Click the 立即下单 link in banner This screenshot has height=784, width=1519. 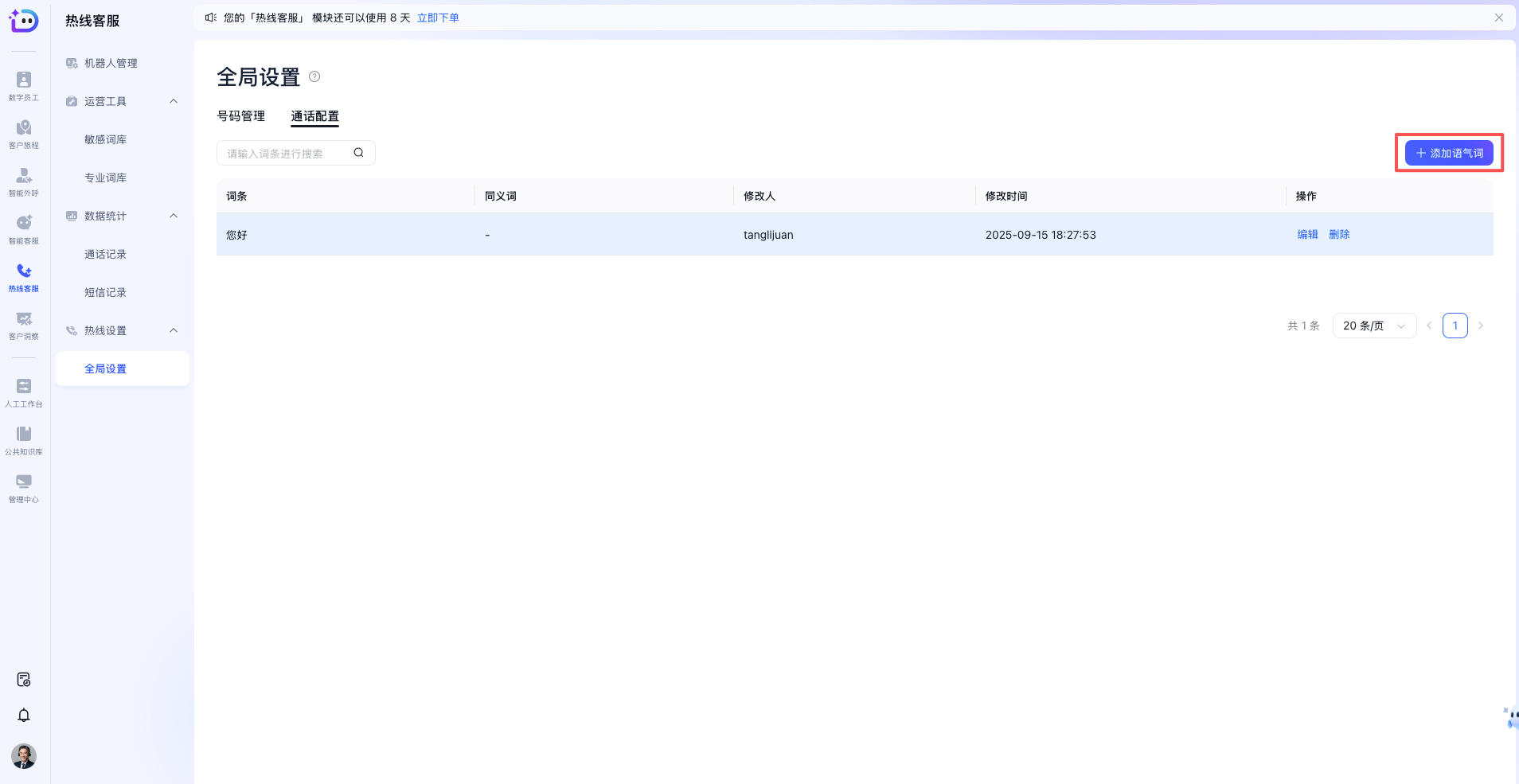tap(438, 18)
